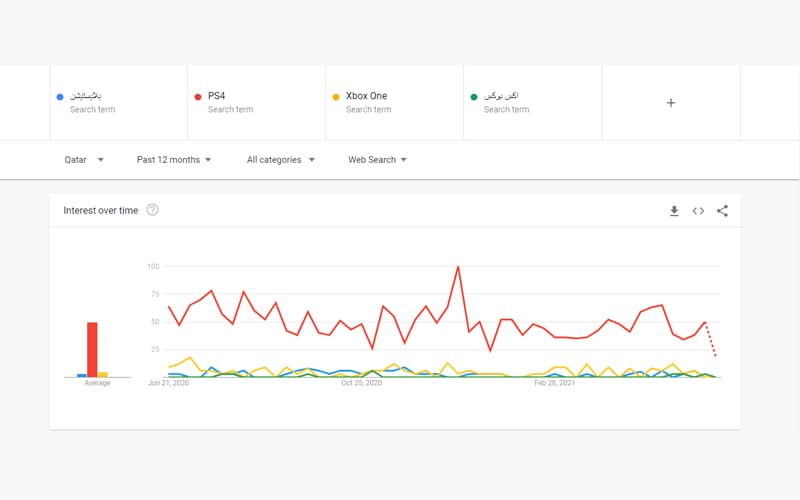Open the Qatar region dropdown
Screen dimensions: 800x500
pos(81,159)
